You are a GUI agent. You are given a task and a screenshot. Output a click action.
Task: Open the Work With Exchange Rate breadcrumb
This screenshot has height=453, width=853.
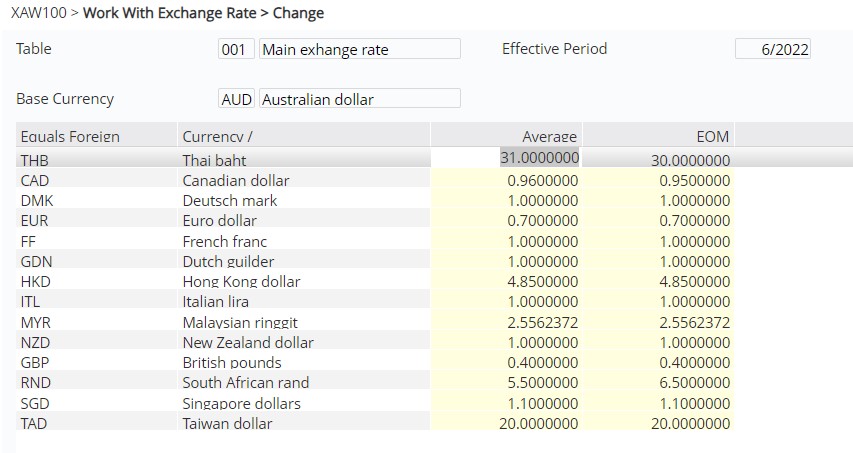(169, 13)
